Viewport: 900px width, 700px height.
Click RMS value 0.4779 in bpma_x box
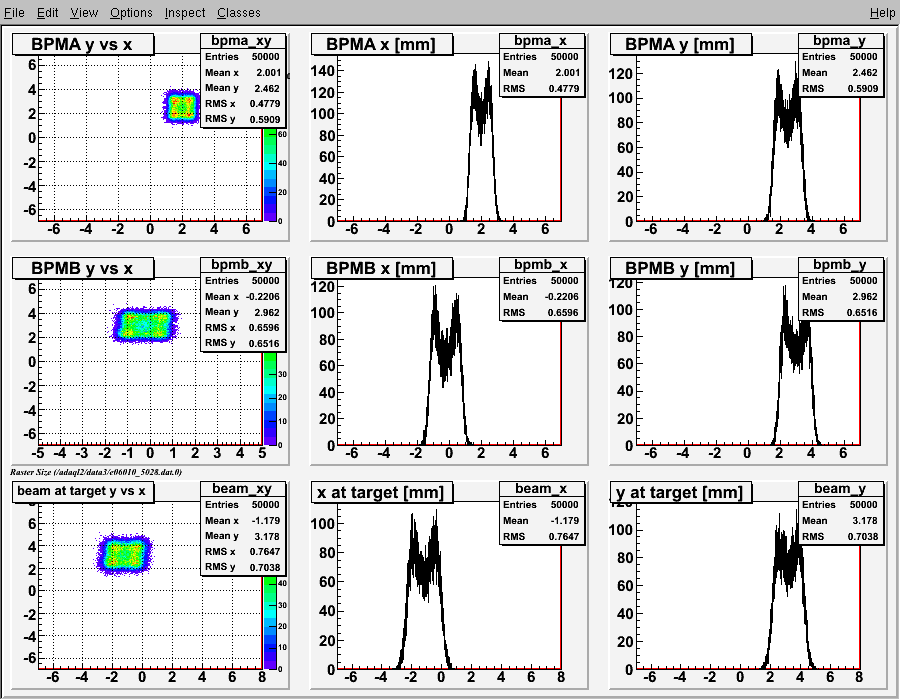click(x=564, y=88)
